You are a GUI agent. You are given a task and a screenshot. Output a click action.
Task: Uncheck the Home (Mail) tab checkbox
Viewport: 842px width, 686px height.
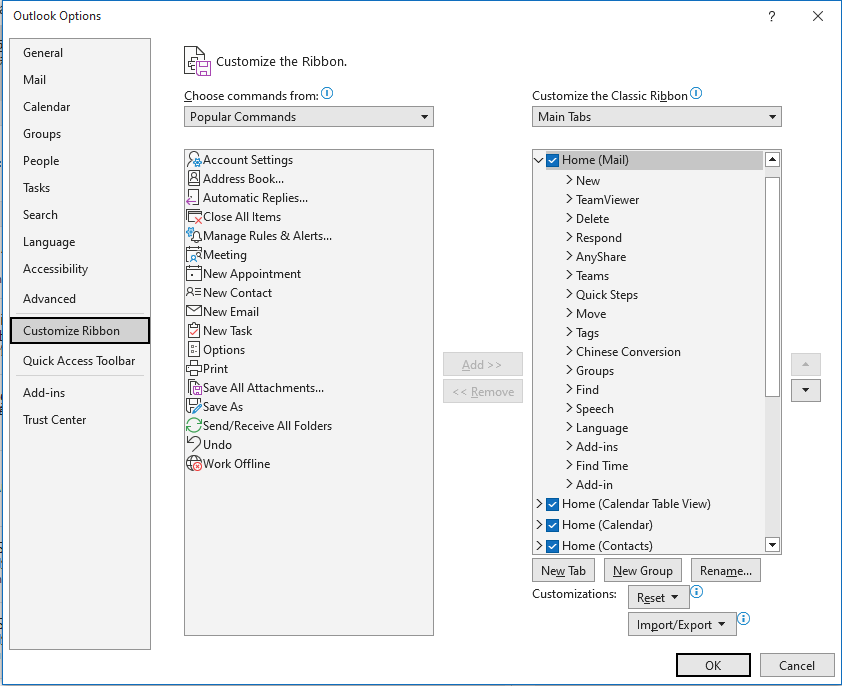point(552,159)
